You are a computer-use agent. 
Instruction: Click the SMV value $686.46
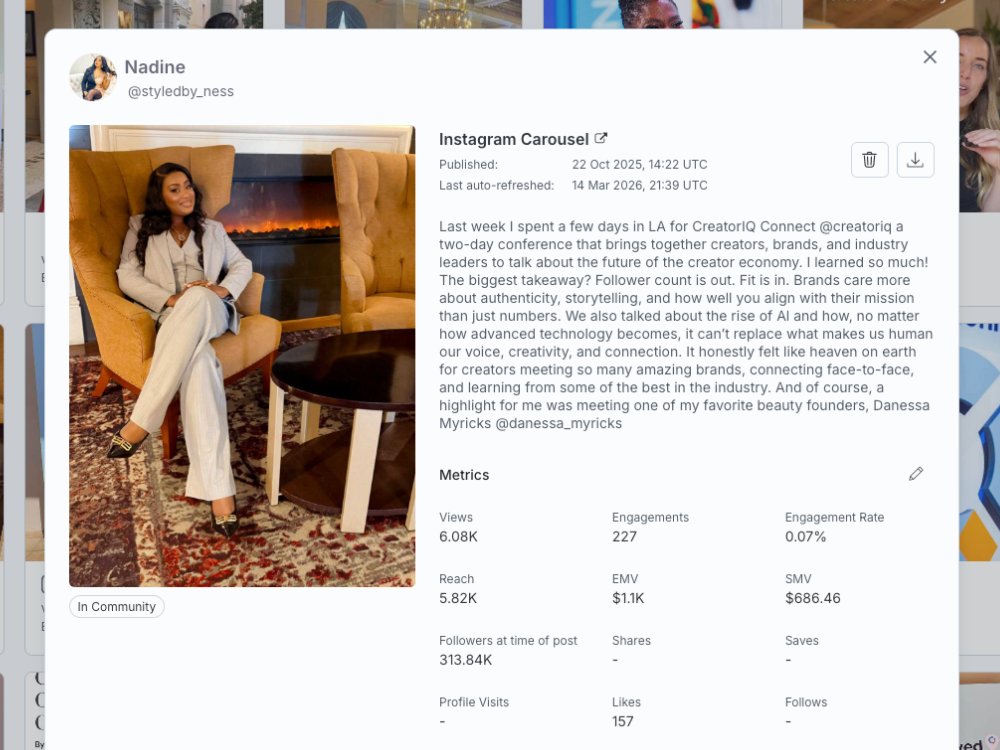(x=812, y=598)
